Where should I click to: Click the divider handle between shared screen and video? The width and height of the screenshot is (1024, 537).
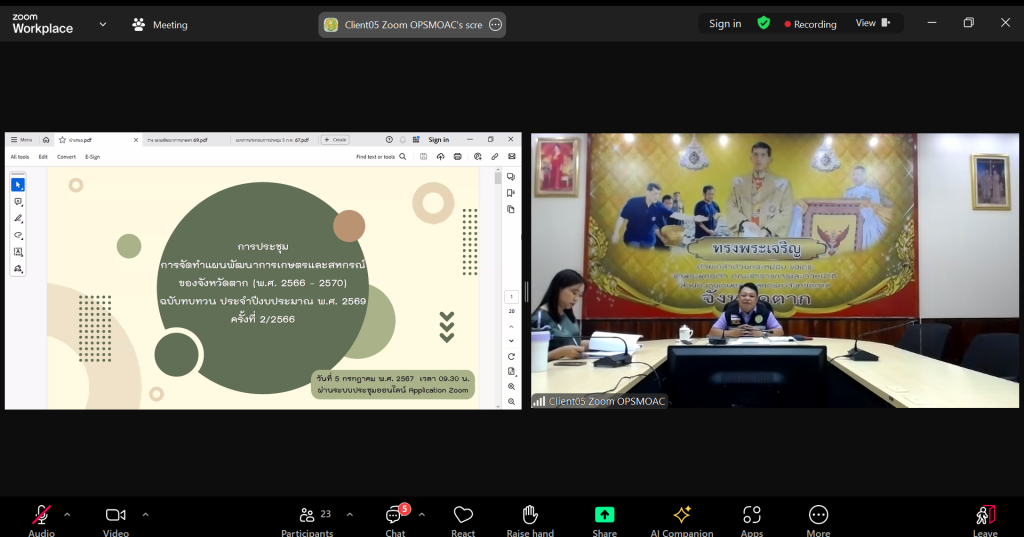(x=526, y=292)
